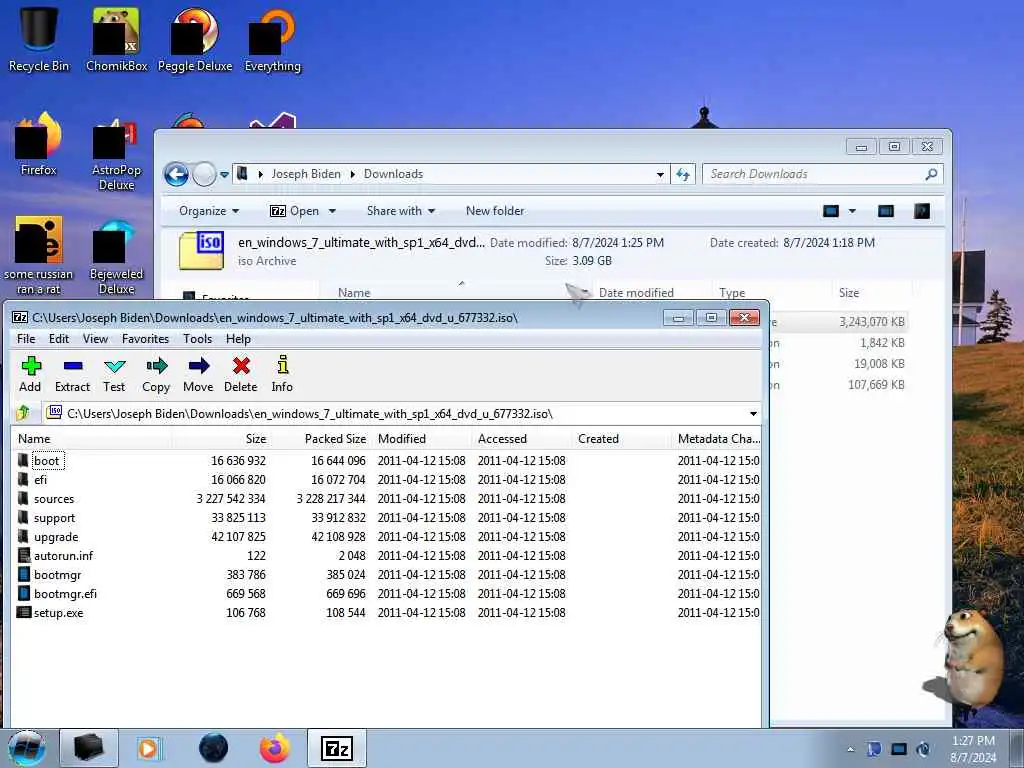
Task: Click the Windows Start orb
Action: tap(27, 748)
